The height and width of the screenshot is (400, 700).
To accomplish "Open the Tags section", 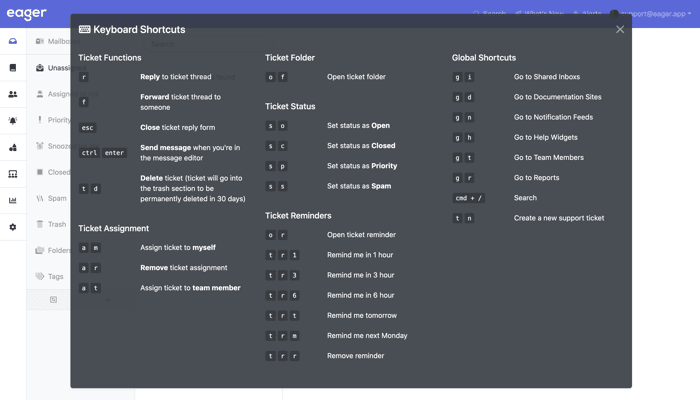I will 50,276.
